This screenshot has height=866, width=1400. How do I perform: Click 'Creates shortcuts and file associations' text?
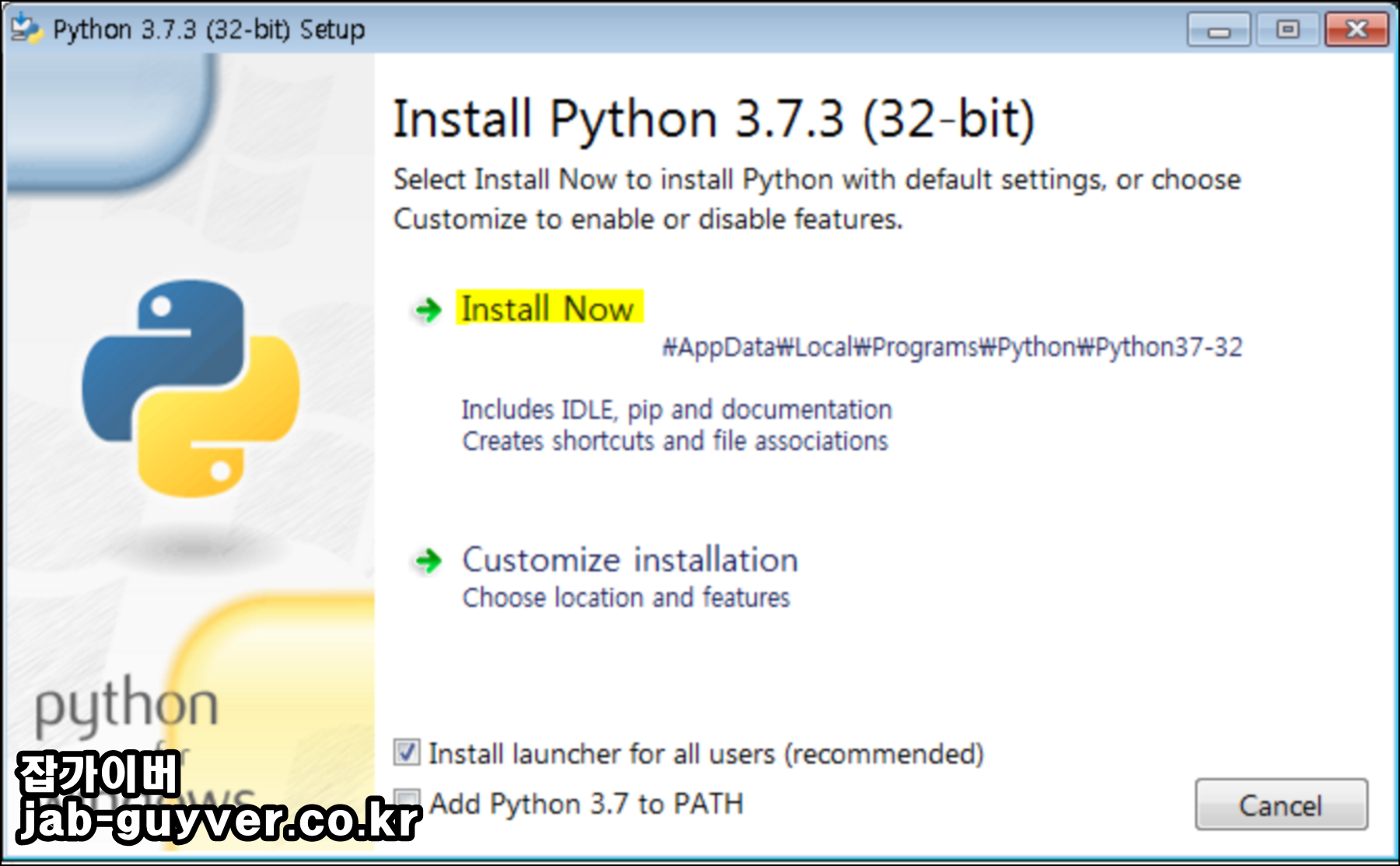675,441
